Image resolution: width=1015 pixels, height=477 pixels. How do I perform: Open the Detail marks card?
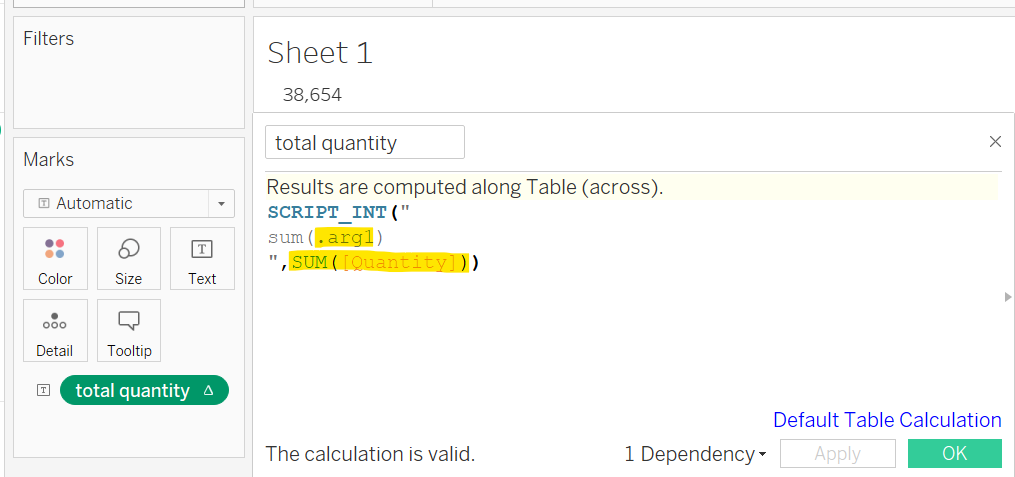[x=55, y=330]
